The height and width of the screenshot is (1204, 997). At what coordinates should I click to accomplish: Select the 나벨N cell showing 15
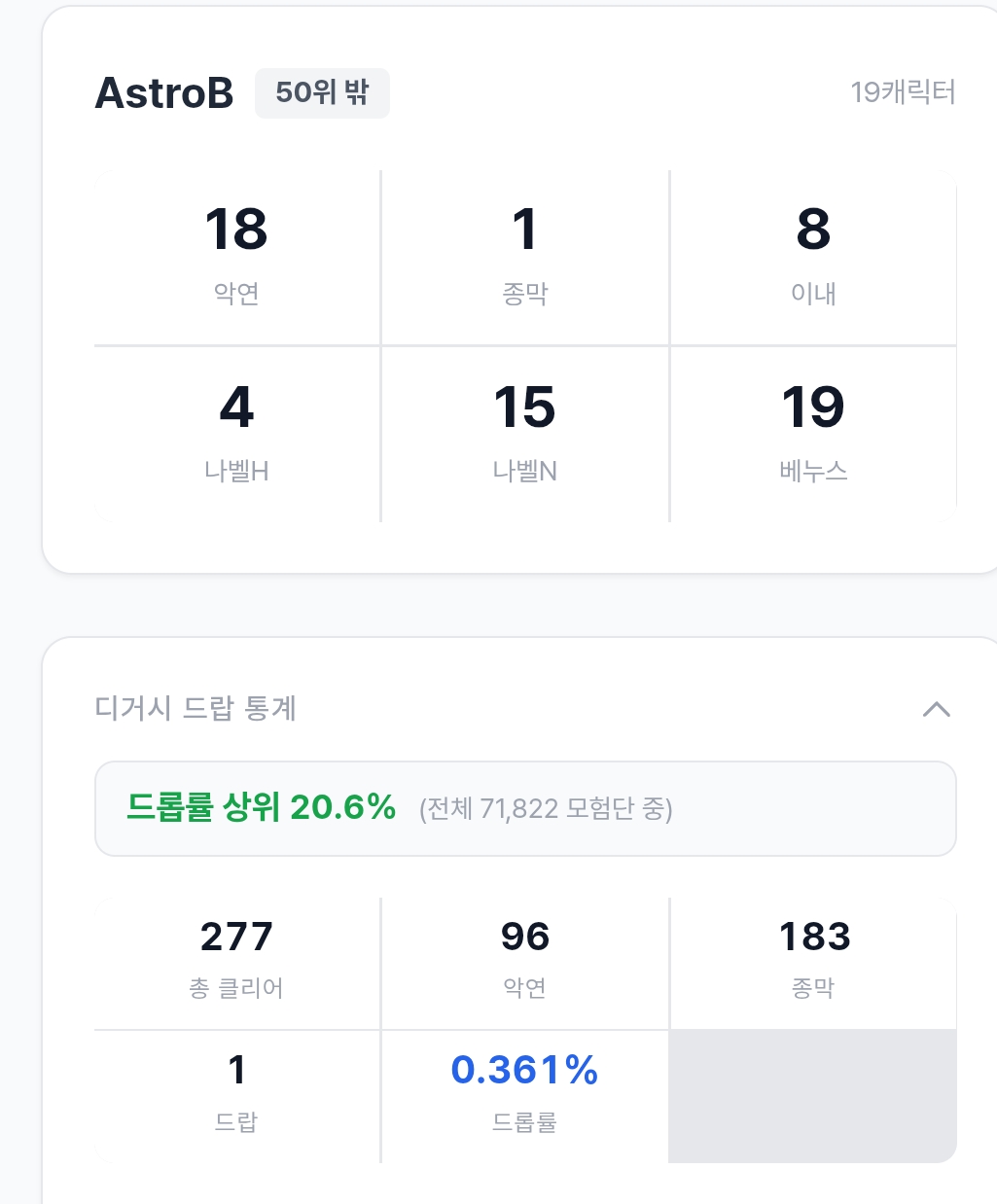coord(524,434)
